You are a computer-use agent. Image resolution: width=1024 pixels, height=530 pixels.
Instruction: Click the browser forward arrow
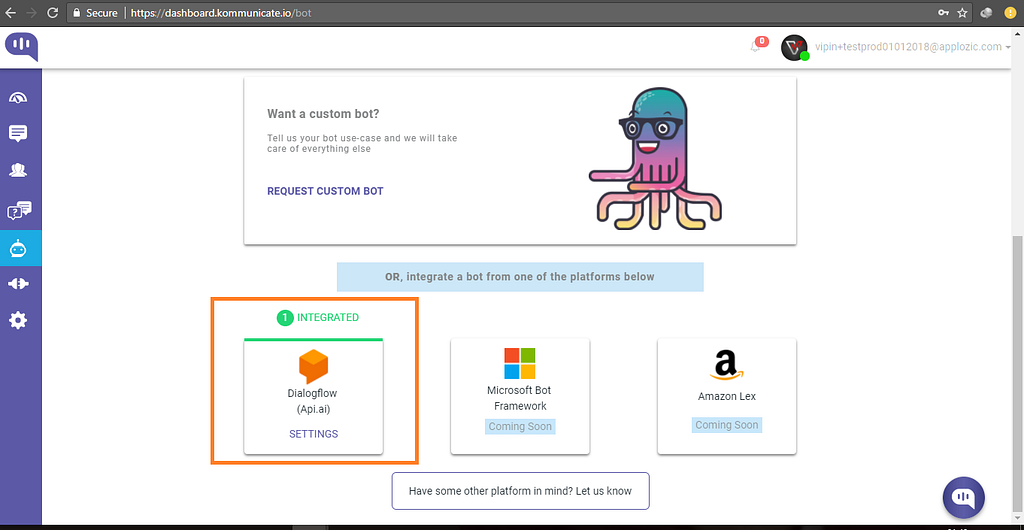pos(31,12)
